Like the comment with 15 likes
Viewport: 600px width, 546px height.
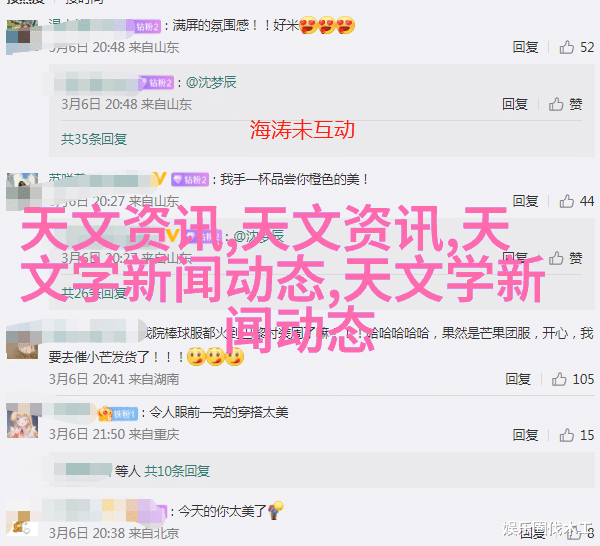tap(567, 435)
